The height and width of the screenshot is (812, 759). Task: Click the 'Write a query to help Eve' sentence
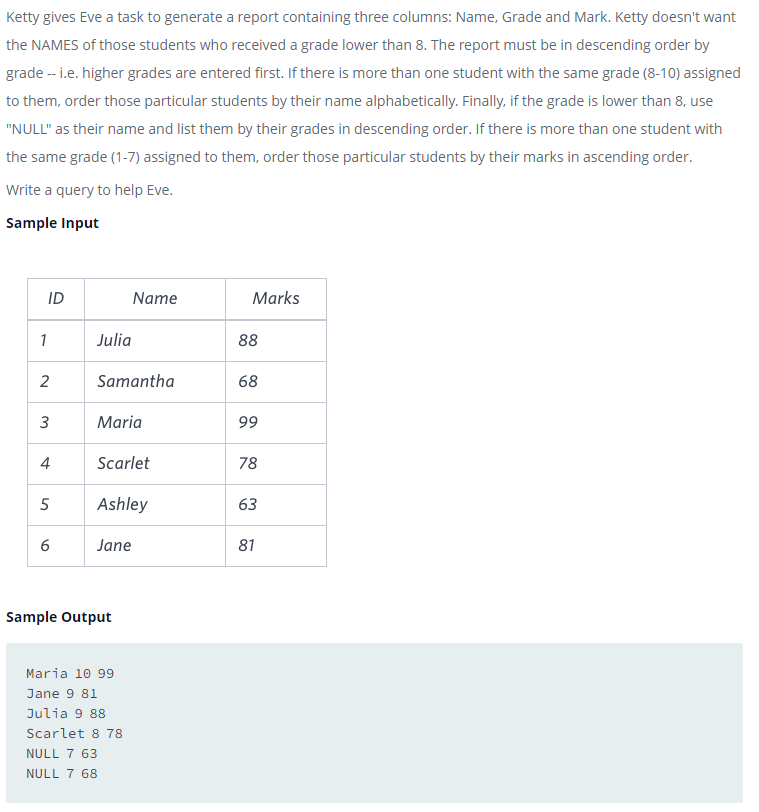tap(89, 190)
